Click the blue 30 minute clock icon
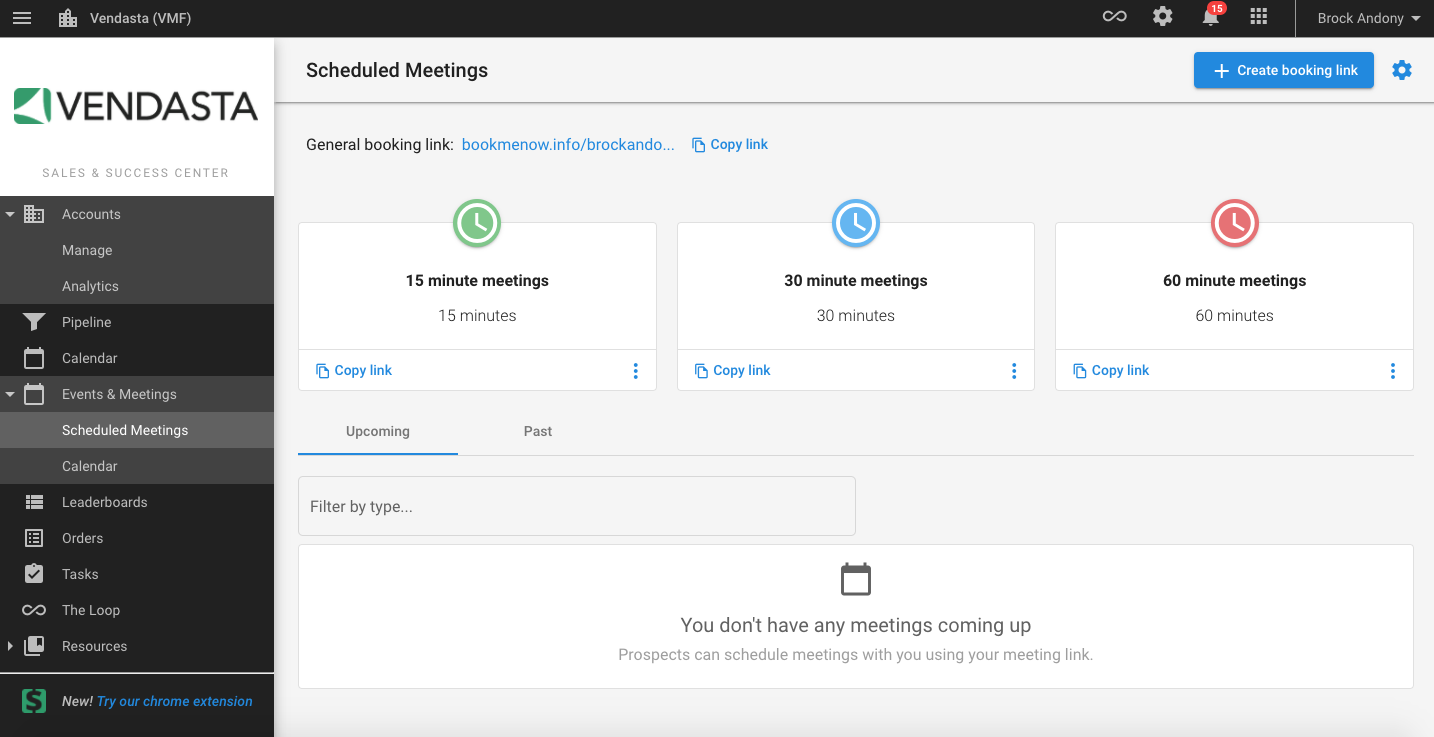The height and width of the screenshot is (737, 1434). pyautogui.click(x=856, y=223)
